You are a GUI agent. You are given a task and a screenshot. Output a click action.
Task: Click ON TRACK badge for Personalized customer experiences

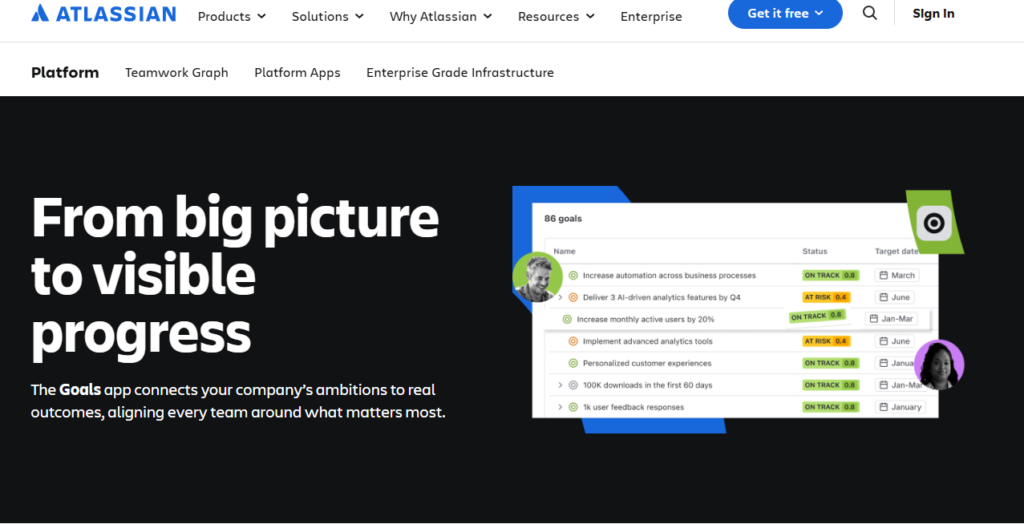click(830, 363)
